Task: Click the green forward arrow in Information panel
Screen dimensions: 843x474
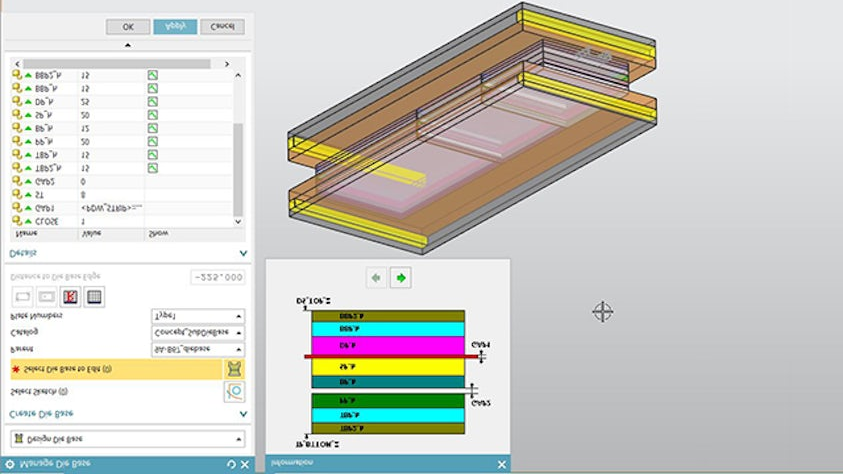Action: pyautogui.click(x=401, y=278)
